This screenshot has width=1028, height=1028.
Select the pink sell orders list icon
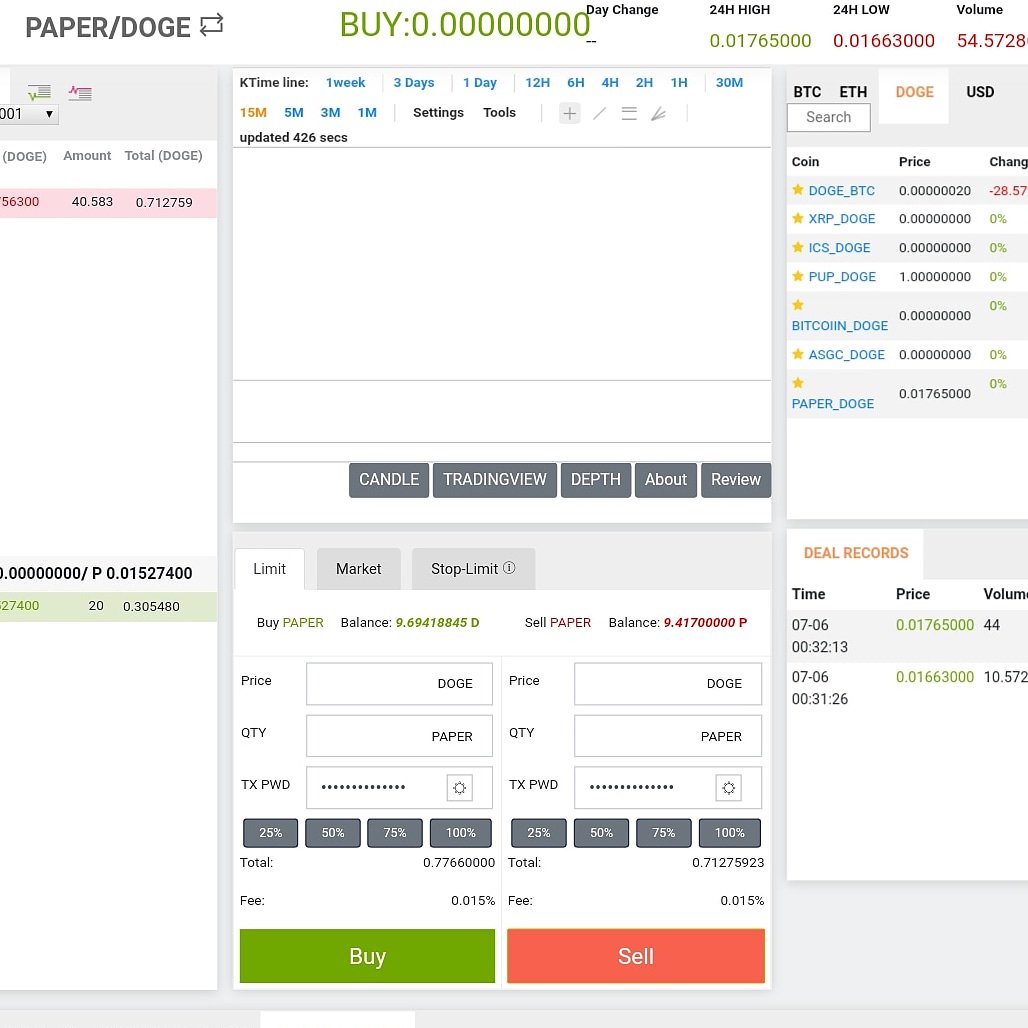tap(79, 92)
